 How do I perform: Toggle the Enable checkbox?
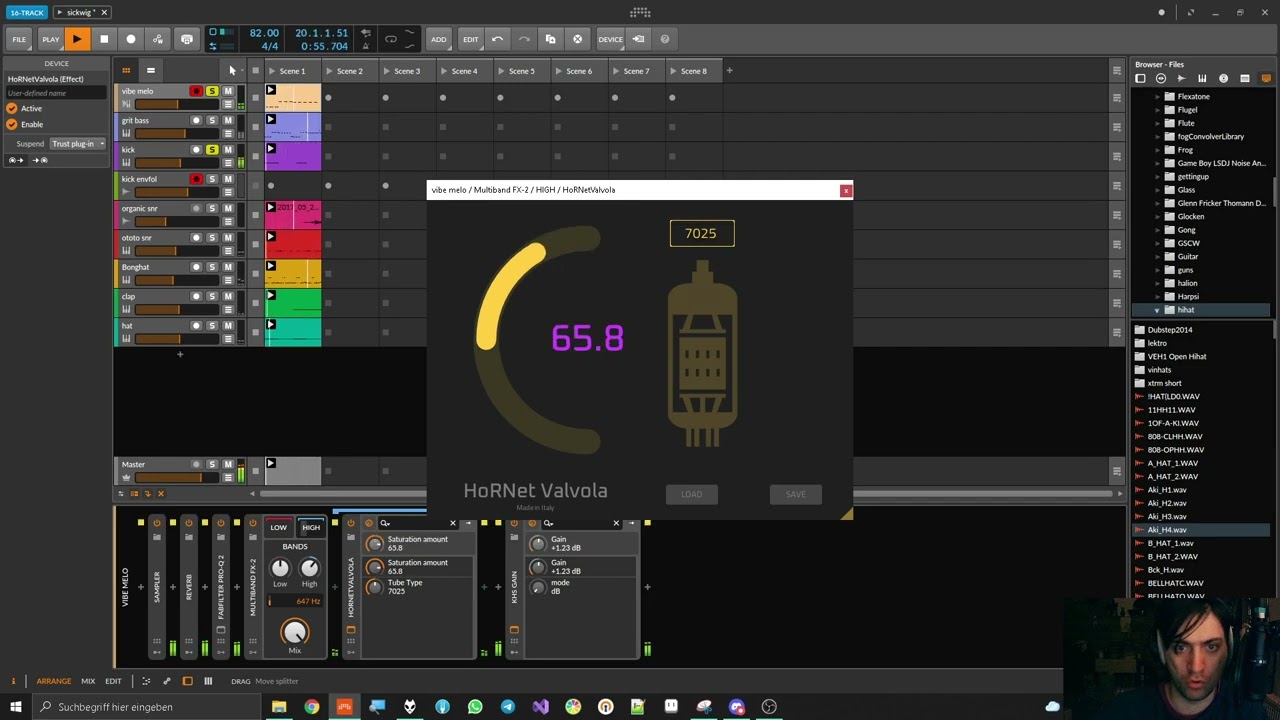tap(12, 124)
